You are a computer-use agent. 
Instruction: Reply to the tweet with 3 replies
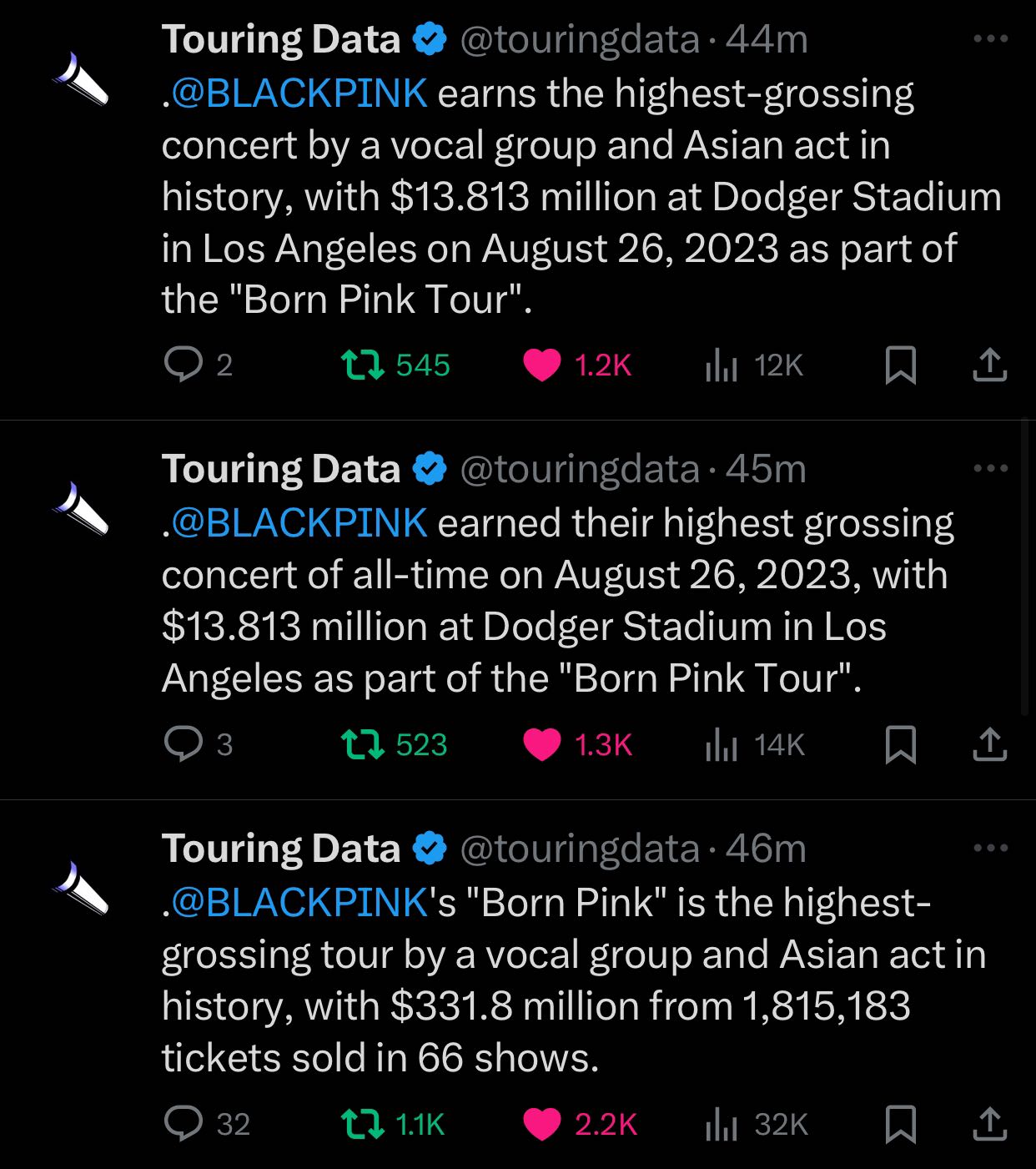coord(184,743)
